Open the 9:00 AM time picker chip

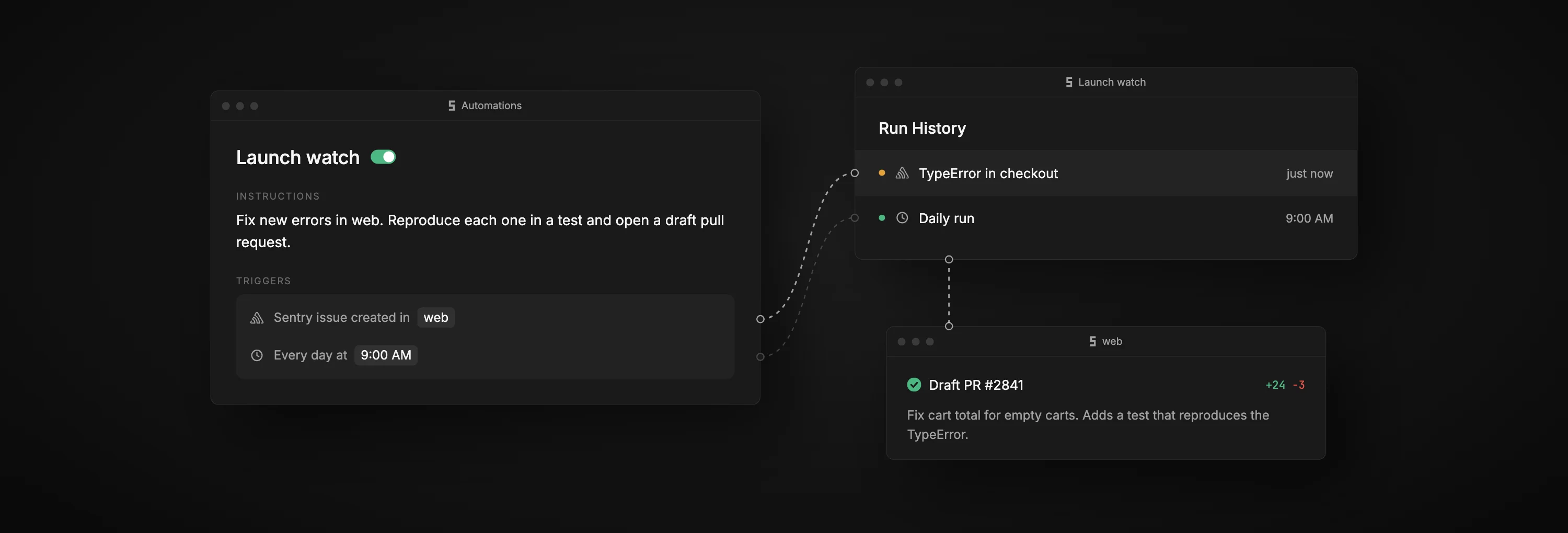pos(386,355)
